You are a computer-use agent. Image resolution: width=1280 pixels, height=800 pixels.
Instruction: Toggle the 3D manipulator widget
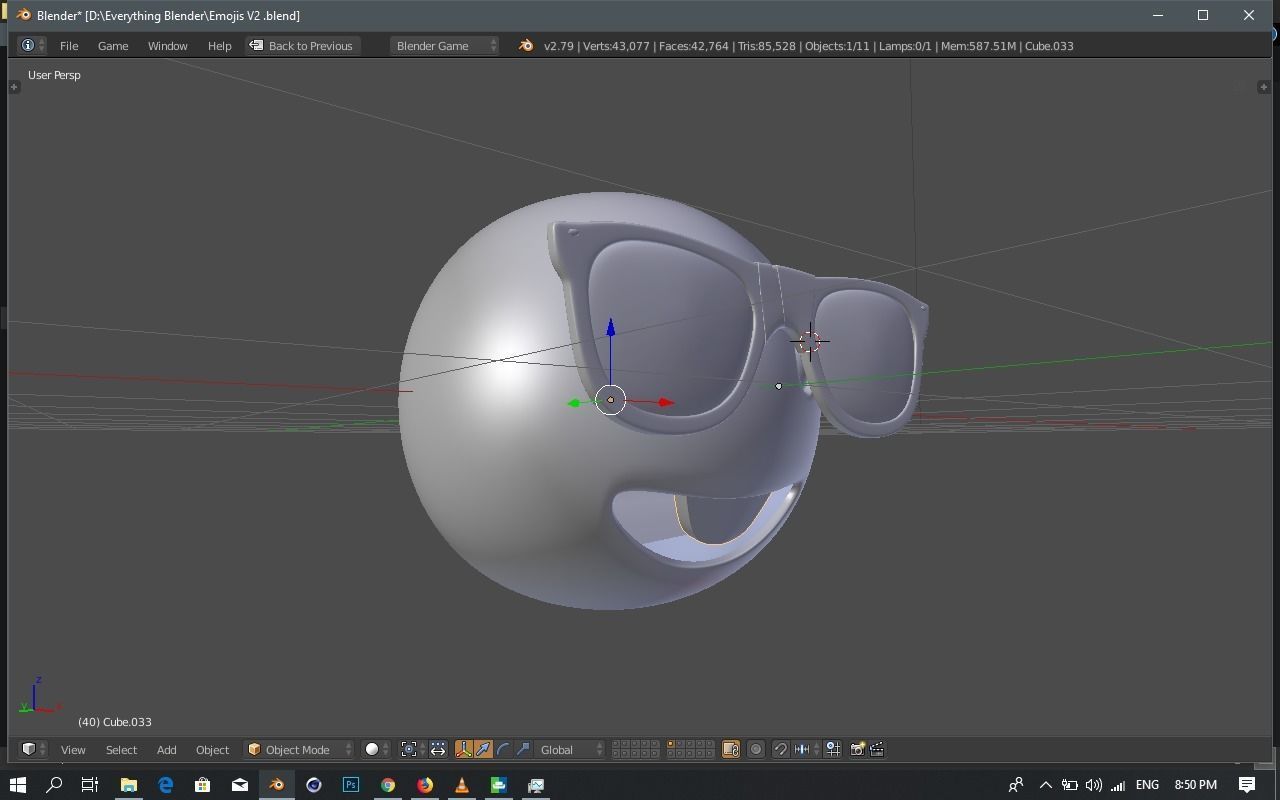464,749
